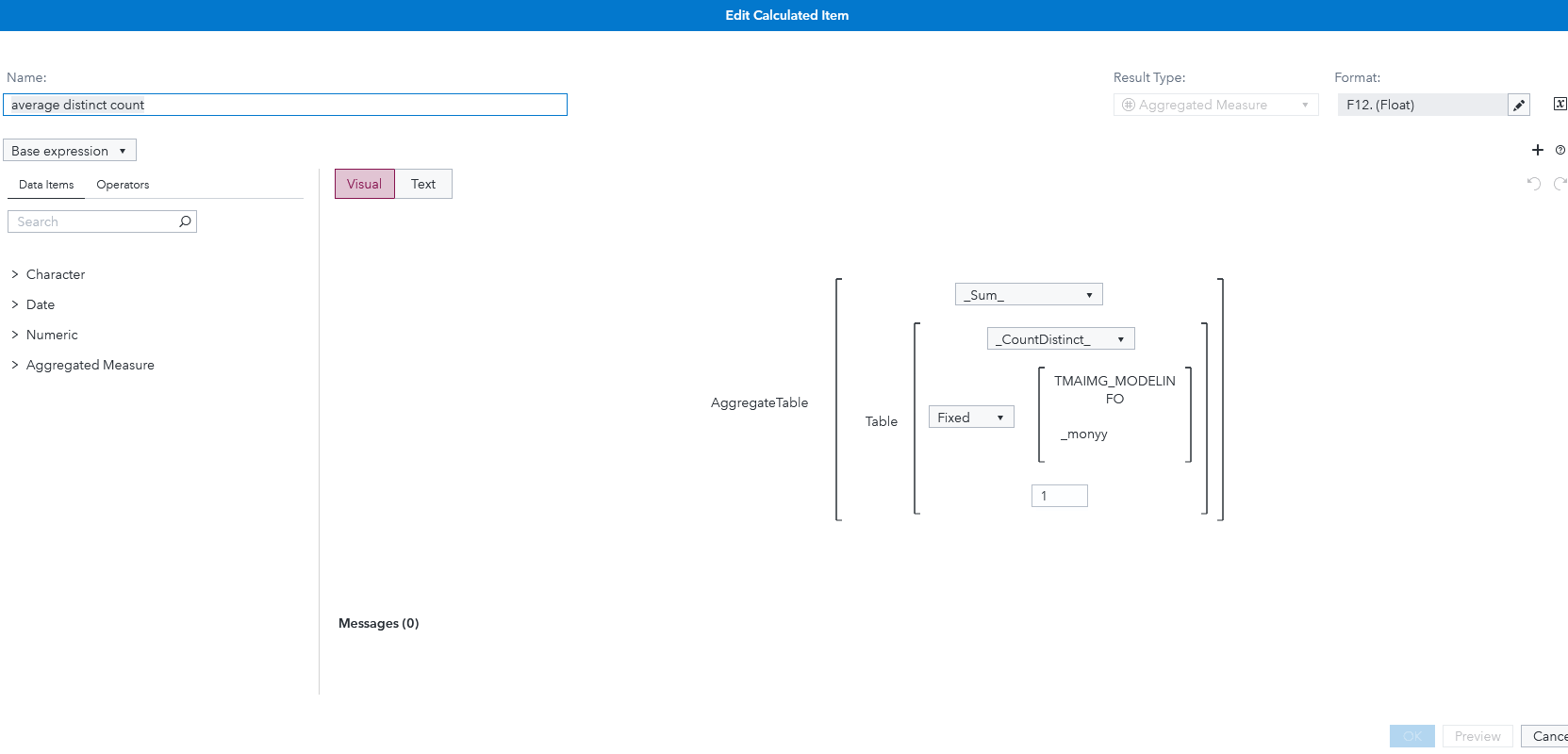Open the Base expression dropdown
This screenshot has width=1568, height=754.
click(x=70, y=151)
